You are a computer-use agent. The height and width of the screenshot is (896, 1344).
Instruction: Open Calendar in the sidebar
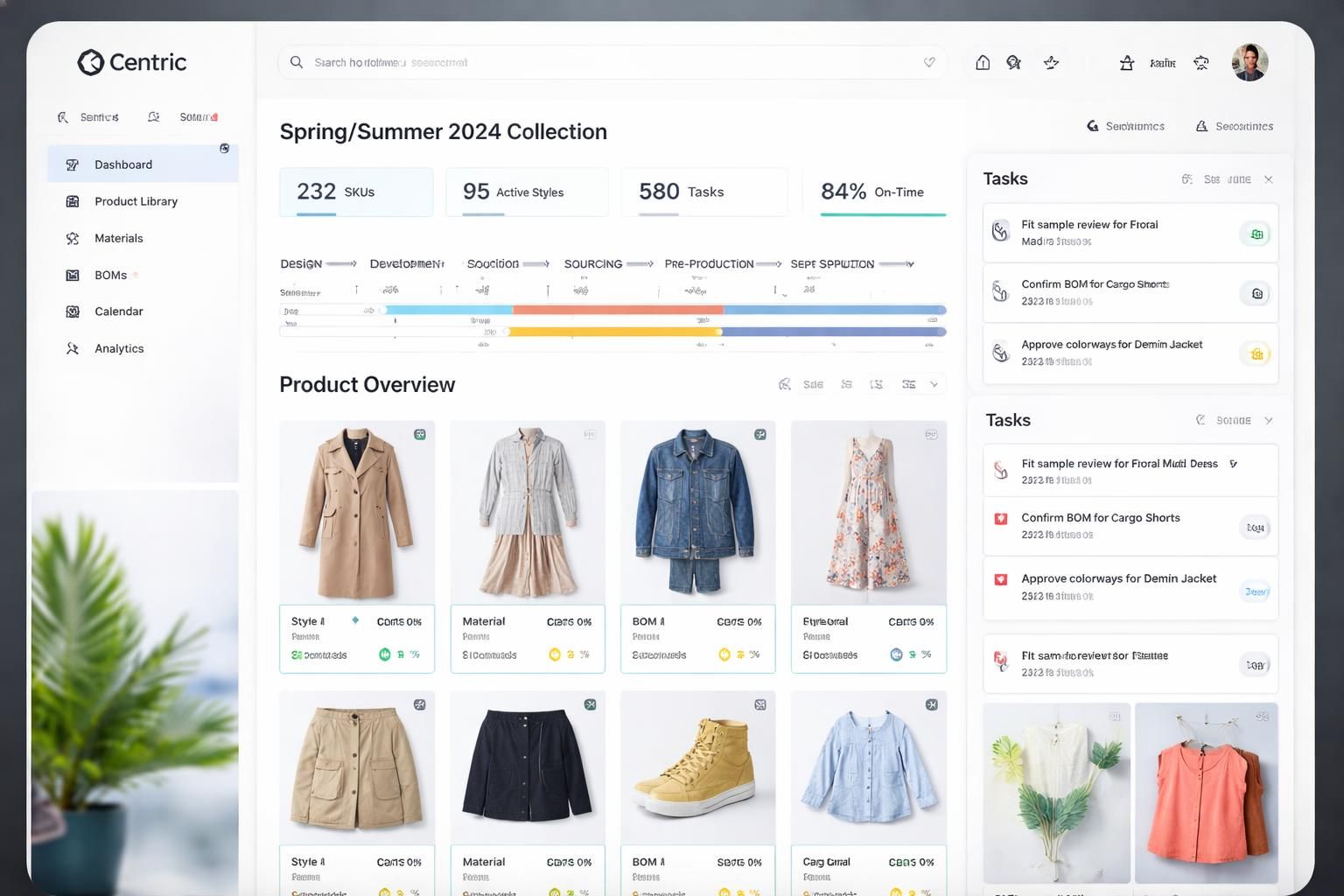(143, 311)
